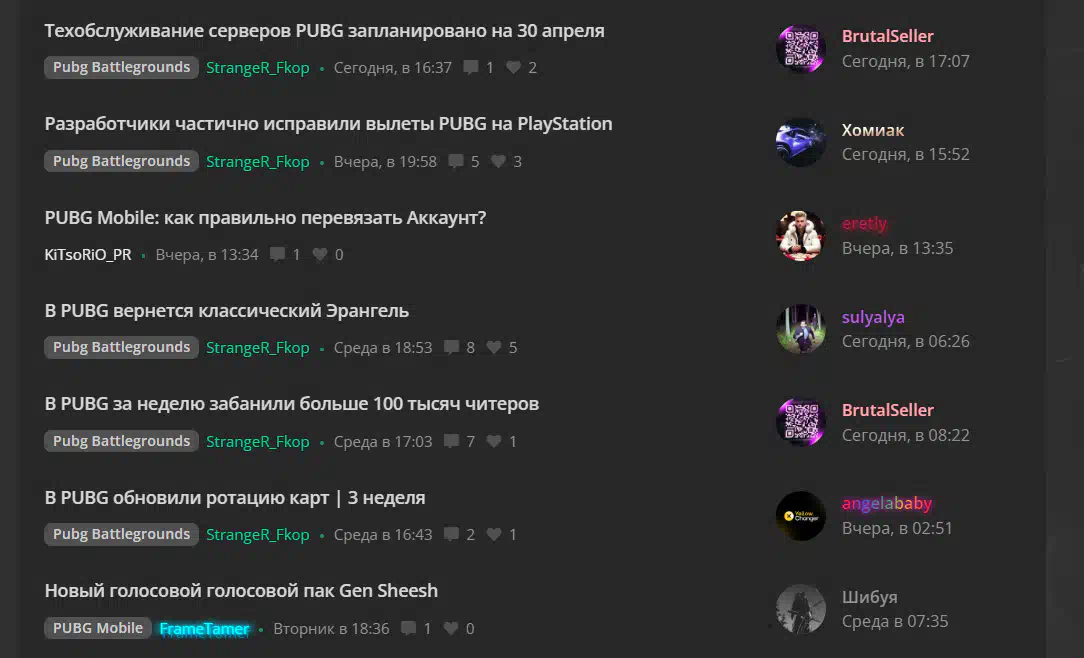The width and height of the screenshot is (1084, 658).
Task: Click heart icon on account rebinding thread
Action: 319,254
